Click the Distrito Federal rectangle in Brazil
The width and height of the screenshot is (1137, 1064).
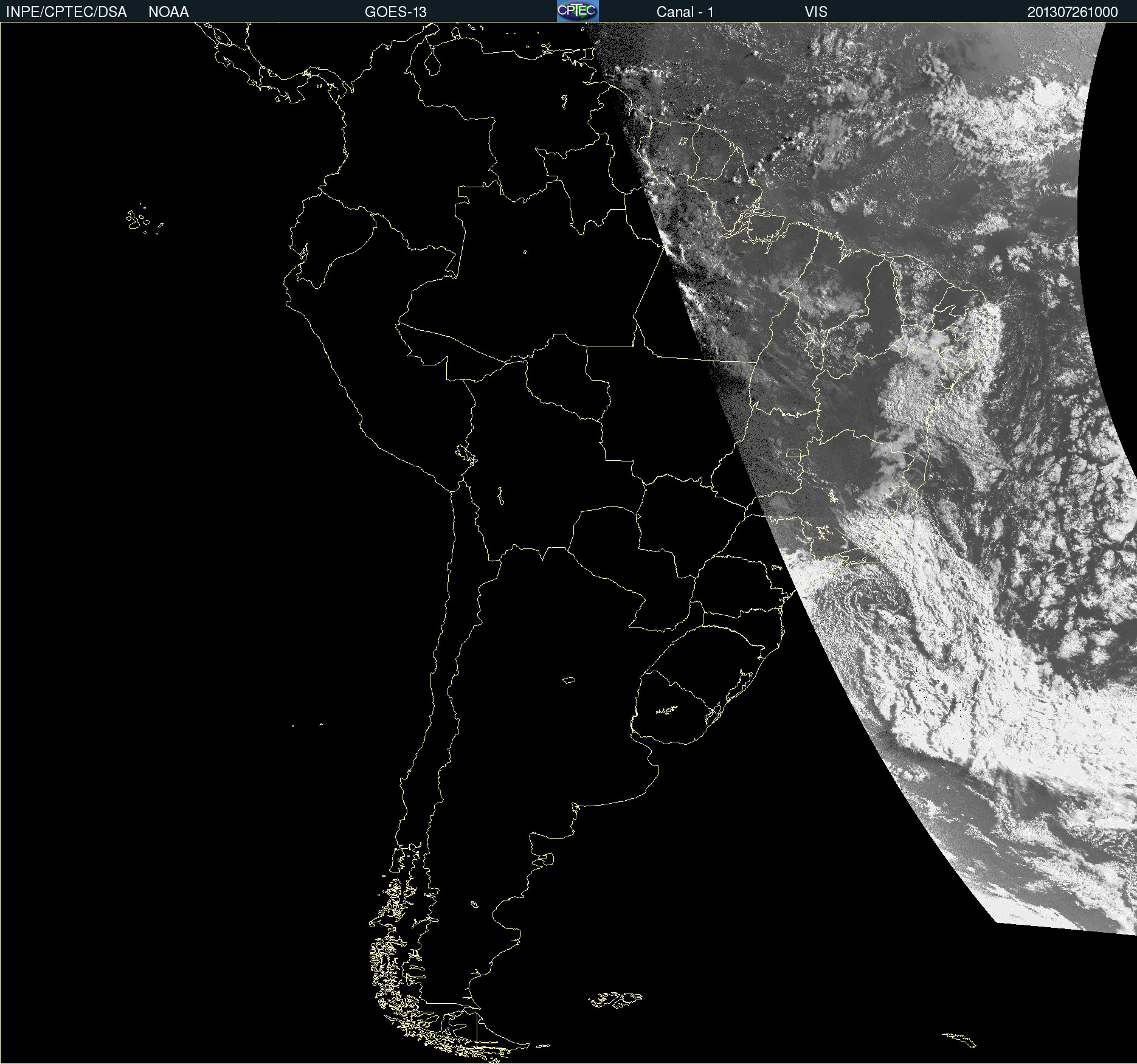pyautogui.click(x=793, y=453)
